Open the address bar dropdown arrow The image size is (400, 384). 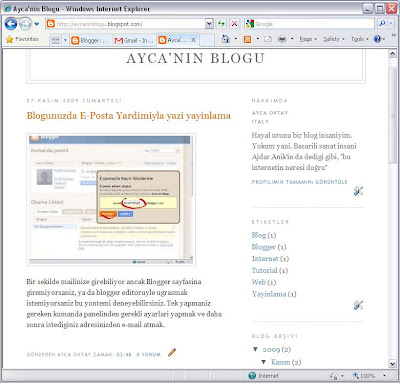[209, 24]
